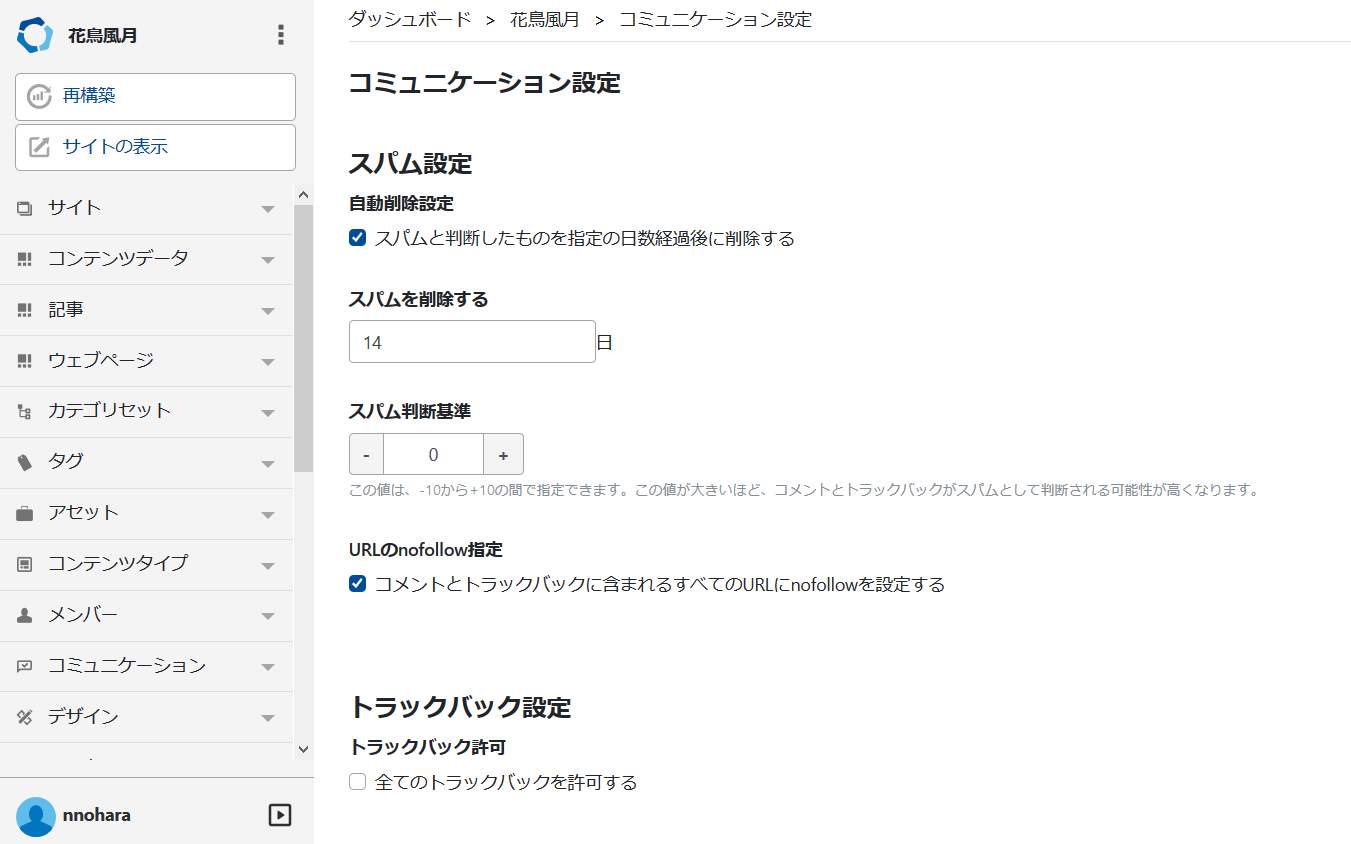Click the ウェブページ menu icon
This screenshot has width=1351, height=844.
coord(25,361)
